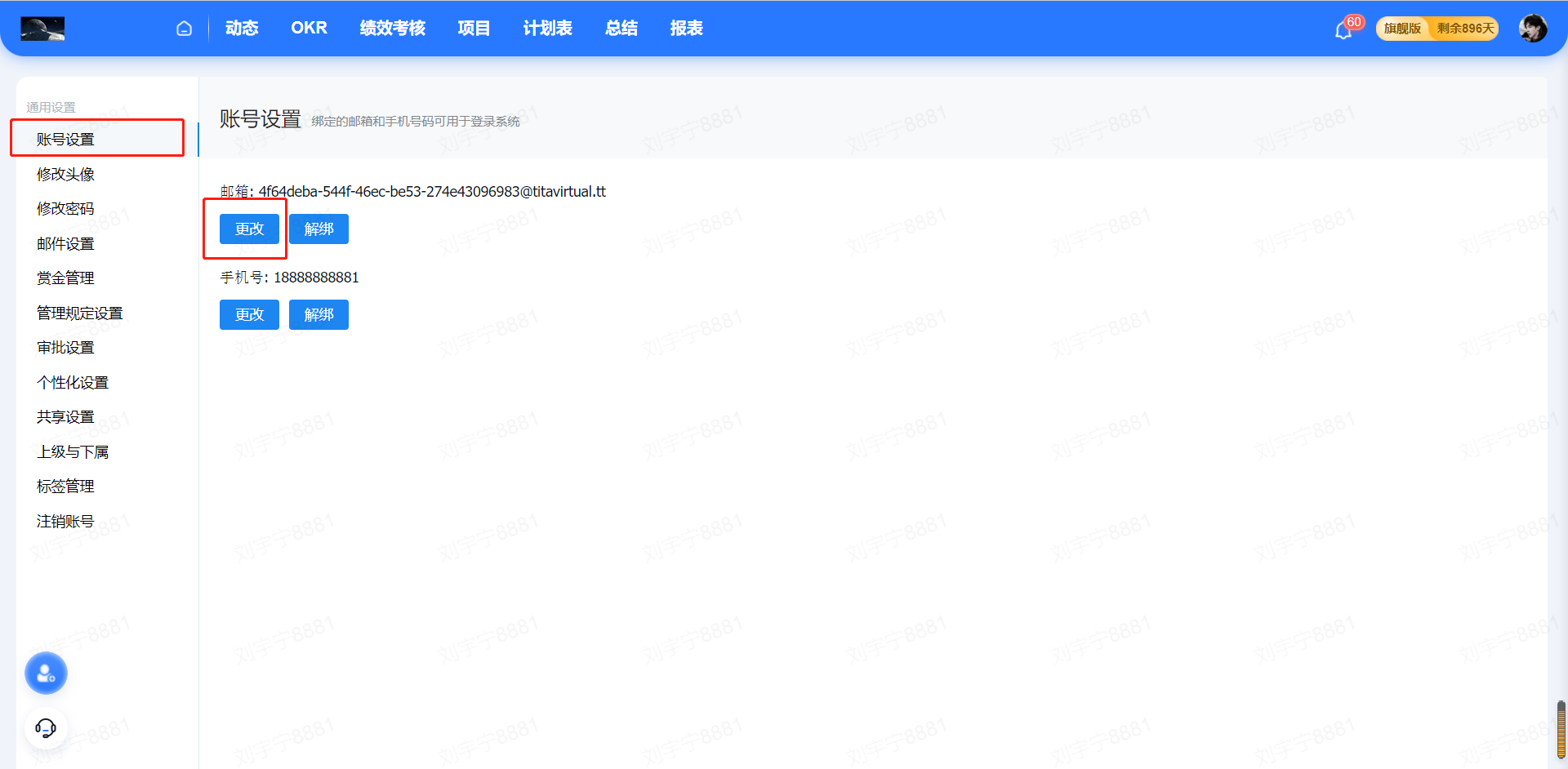The height and width of the screenshot is (769, 1568).
Task: Click 更改 button under email address
Action: (x=249, y=229)
